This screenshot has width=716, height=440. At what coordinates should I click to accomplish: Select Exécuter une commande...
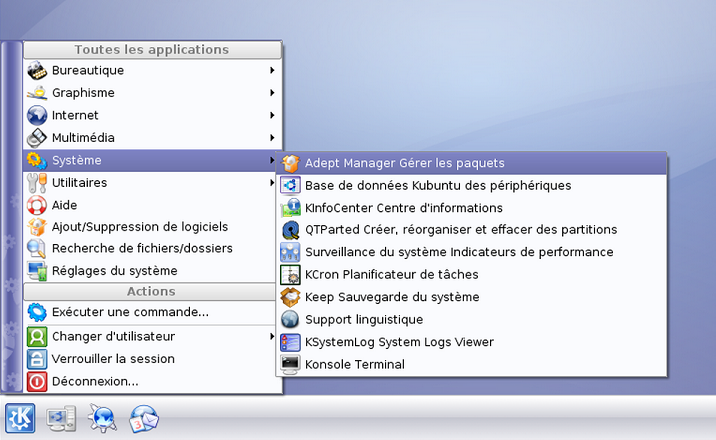click(x=130, y=312)
